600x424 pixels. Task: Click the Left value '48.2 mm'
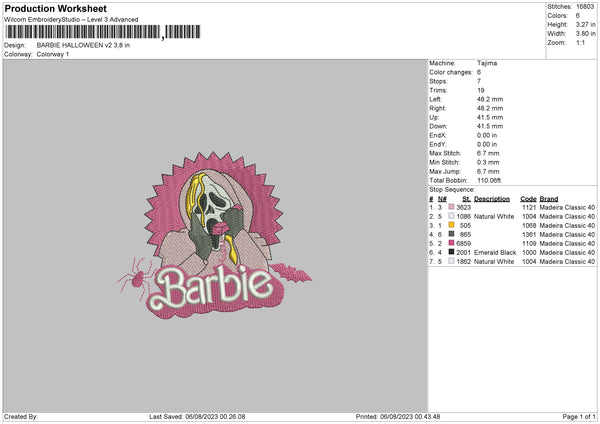click(x=490, y=99)
